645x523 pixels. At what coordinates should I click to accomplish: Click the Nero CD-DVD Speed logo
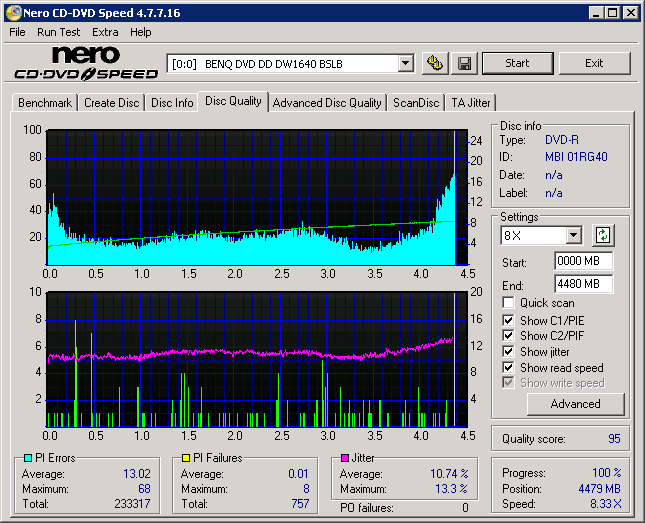coord(86,63)
